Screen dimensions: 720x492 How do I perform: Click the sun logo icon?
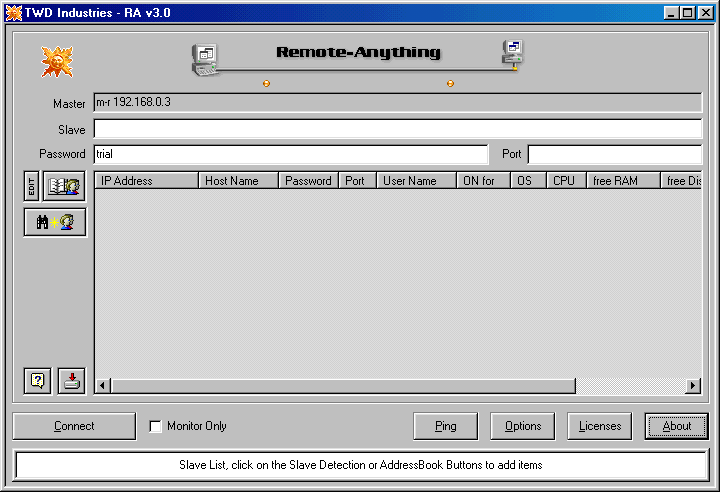57,62
